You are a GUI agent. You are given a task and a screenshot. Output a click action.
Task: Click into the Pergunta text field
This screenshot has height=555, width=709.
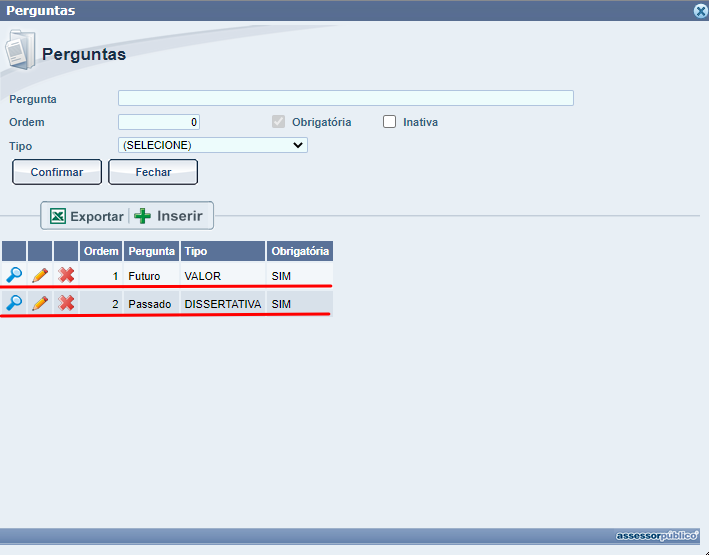click(x=345, y=98)
